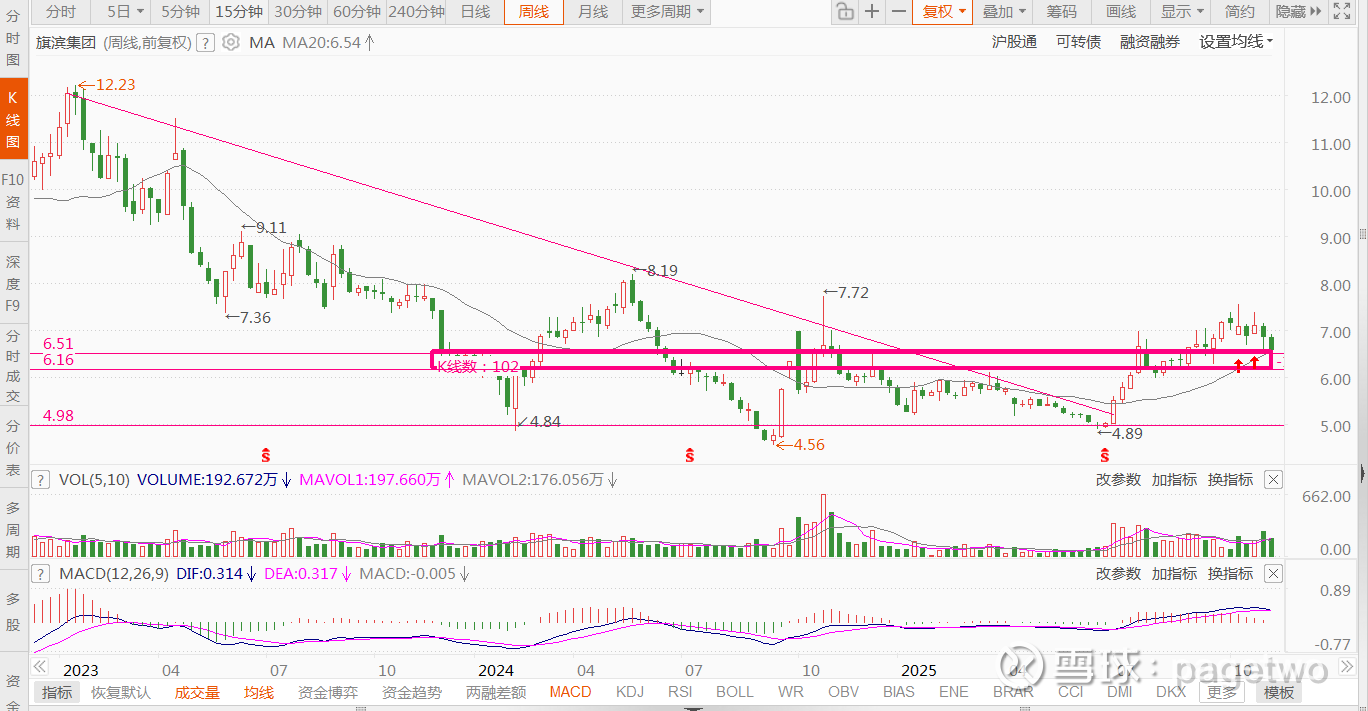Switch to 5分钟 period tab
Screen dimensions: 1368x711
180,12
